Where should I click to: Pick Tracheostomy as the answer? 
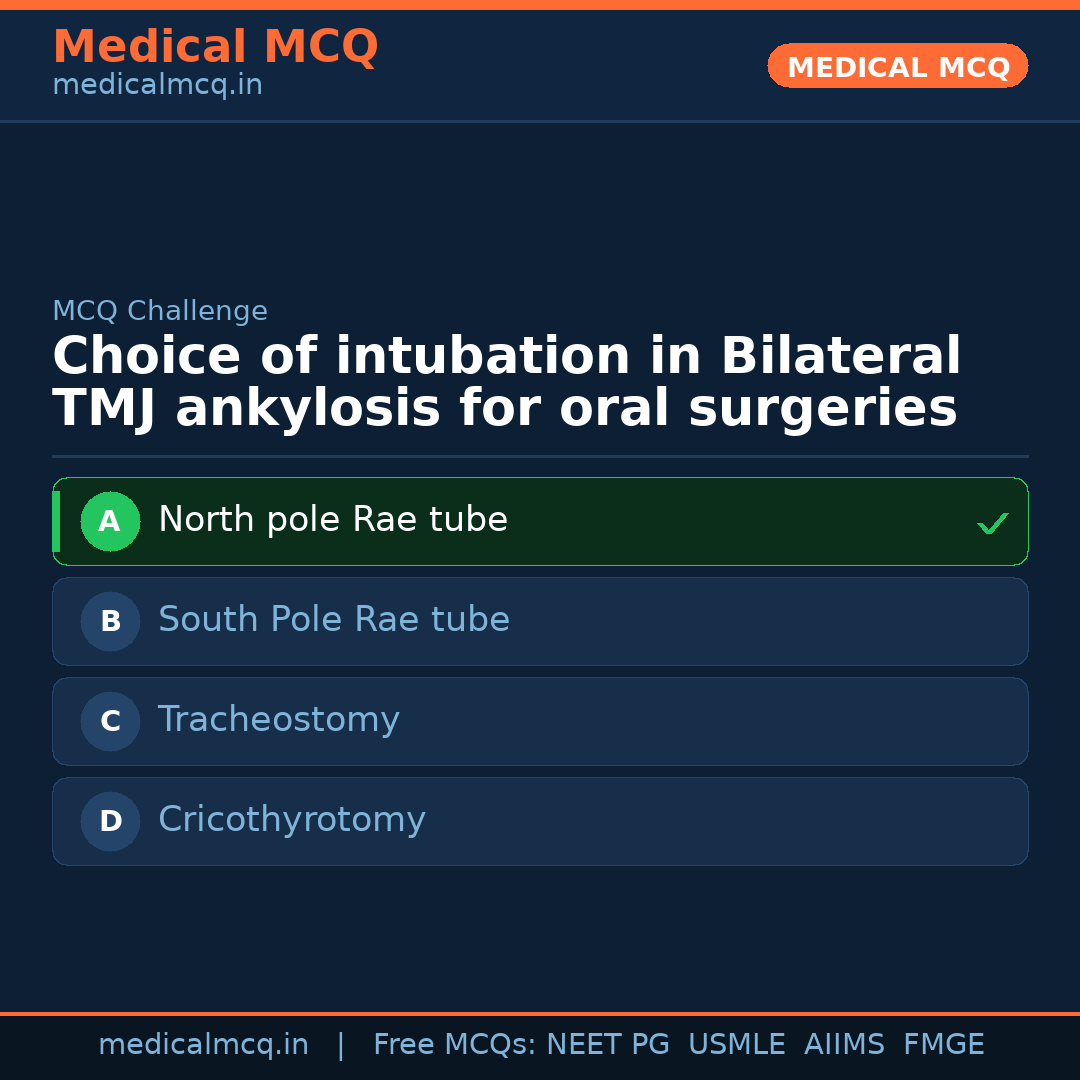coord(279,720)
